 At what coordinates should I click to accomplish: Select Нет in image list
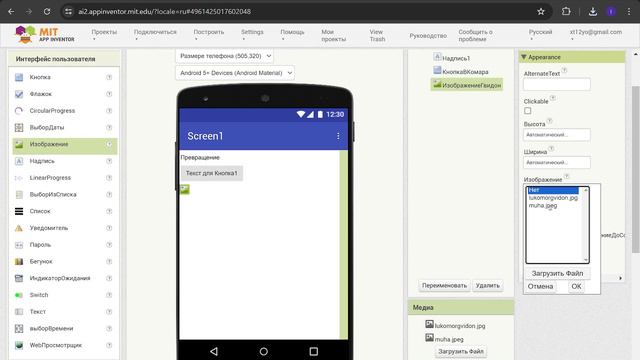pyautogui.click(x=553, y=190)
